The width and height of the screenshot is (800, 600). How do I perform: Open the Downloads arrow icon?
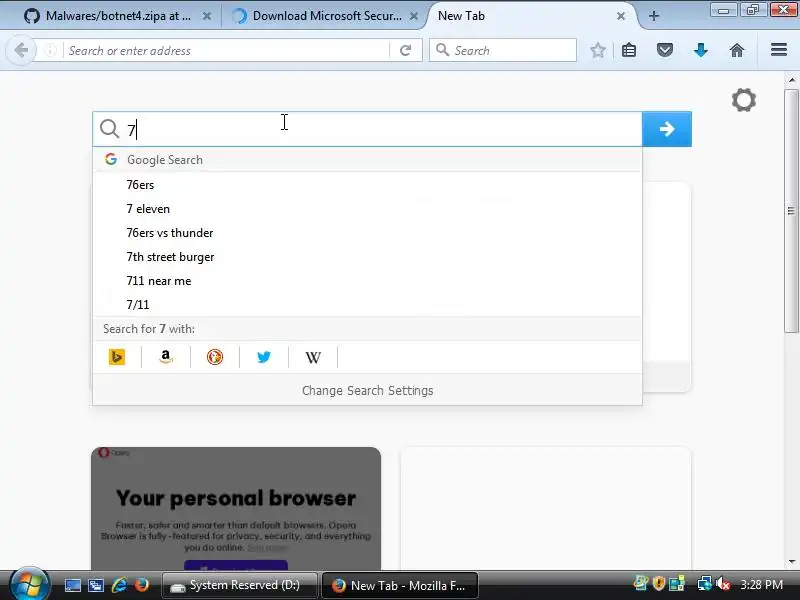(701, 50)
